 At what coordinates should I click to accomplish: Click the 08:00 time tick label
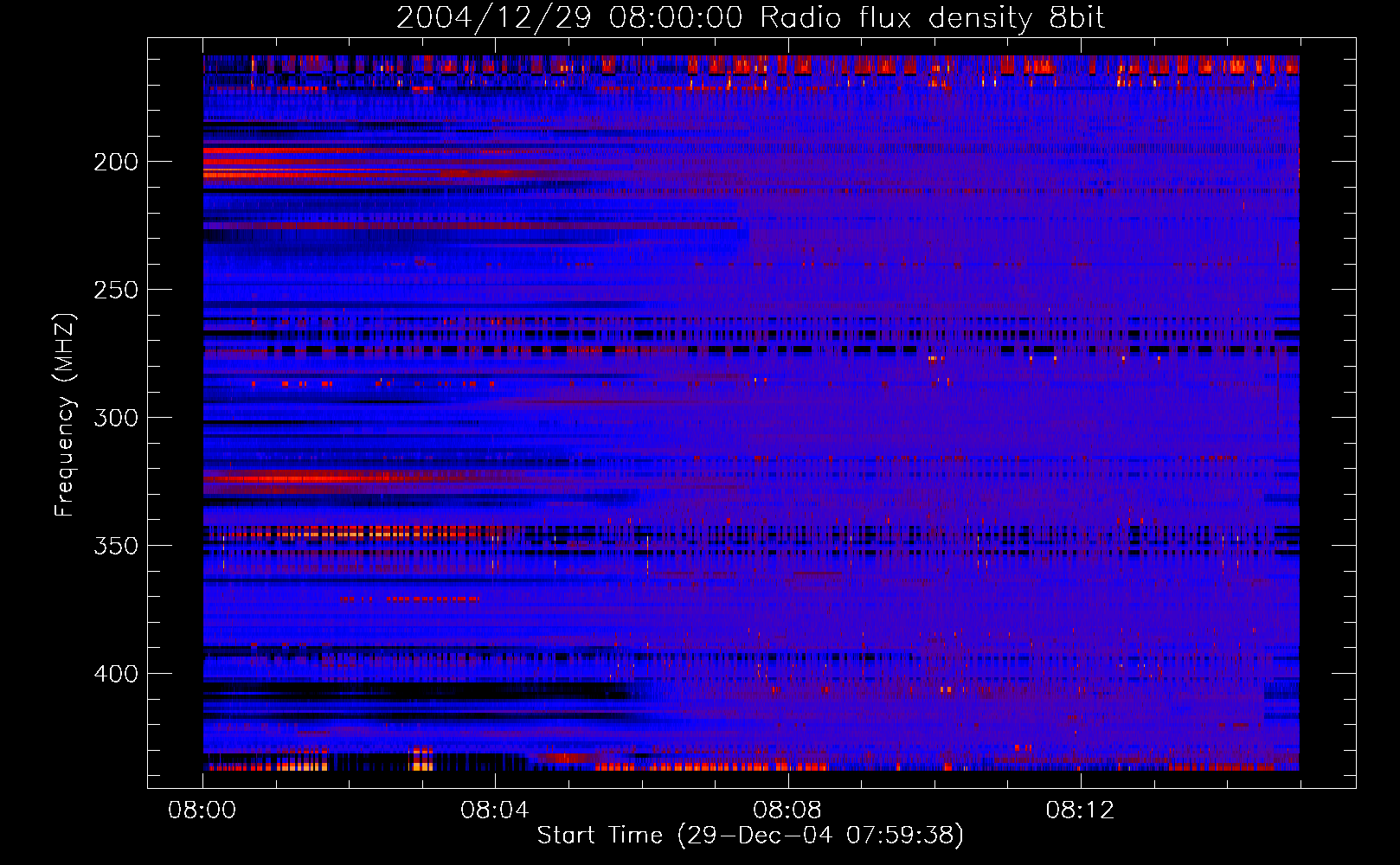click(x=202, y=811)
